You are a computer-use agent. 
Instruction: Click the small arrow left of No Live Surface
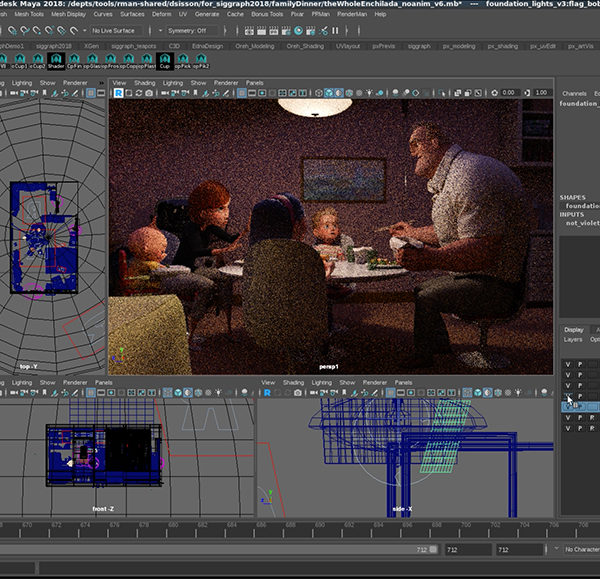click(x=85, y=31)
